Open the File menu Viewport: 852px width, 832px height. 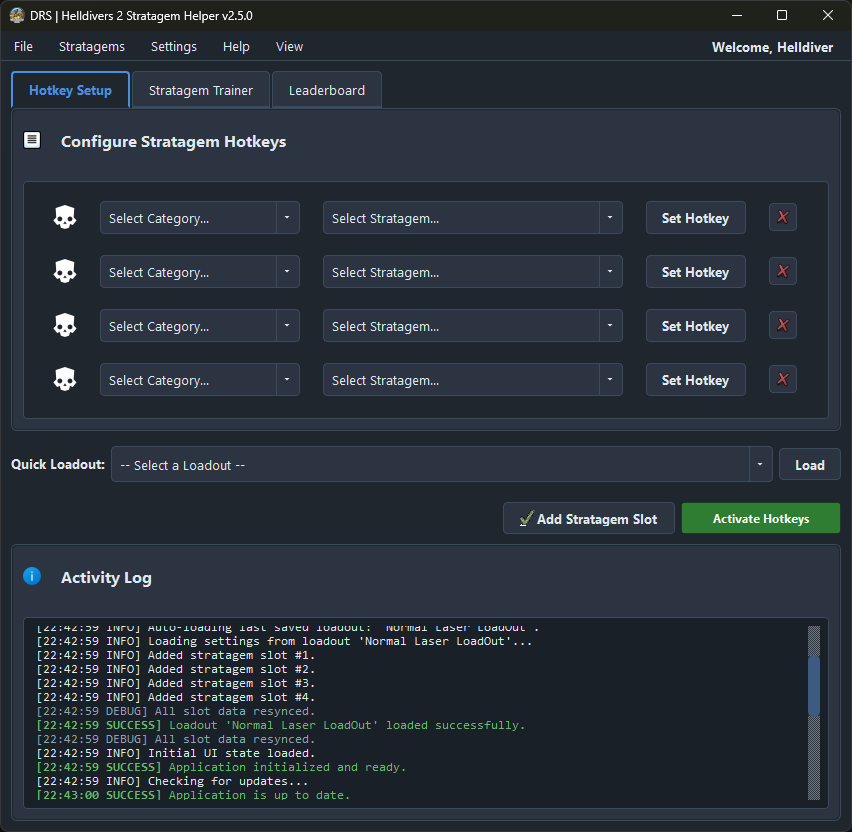(x=23, y=47)
